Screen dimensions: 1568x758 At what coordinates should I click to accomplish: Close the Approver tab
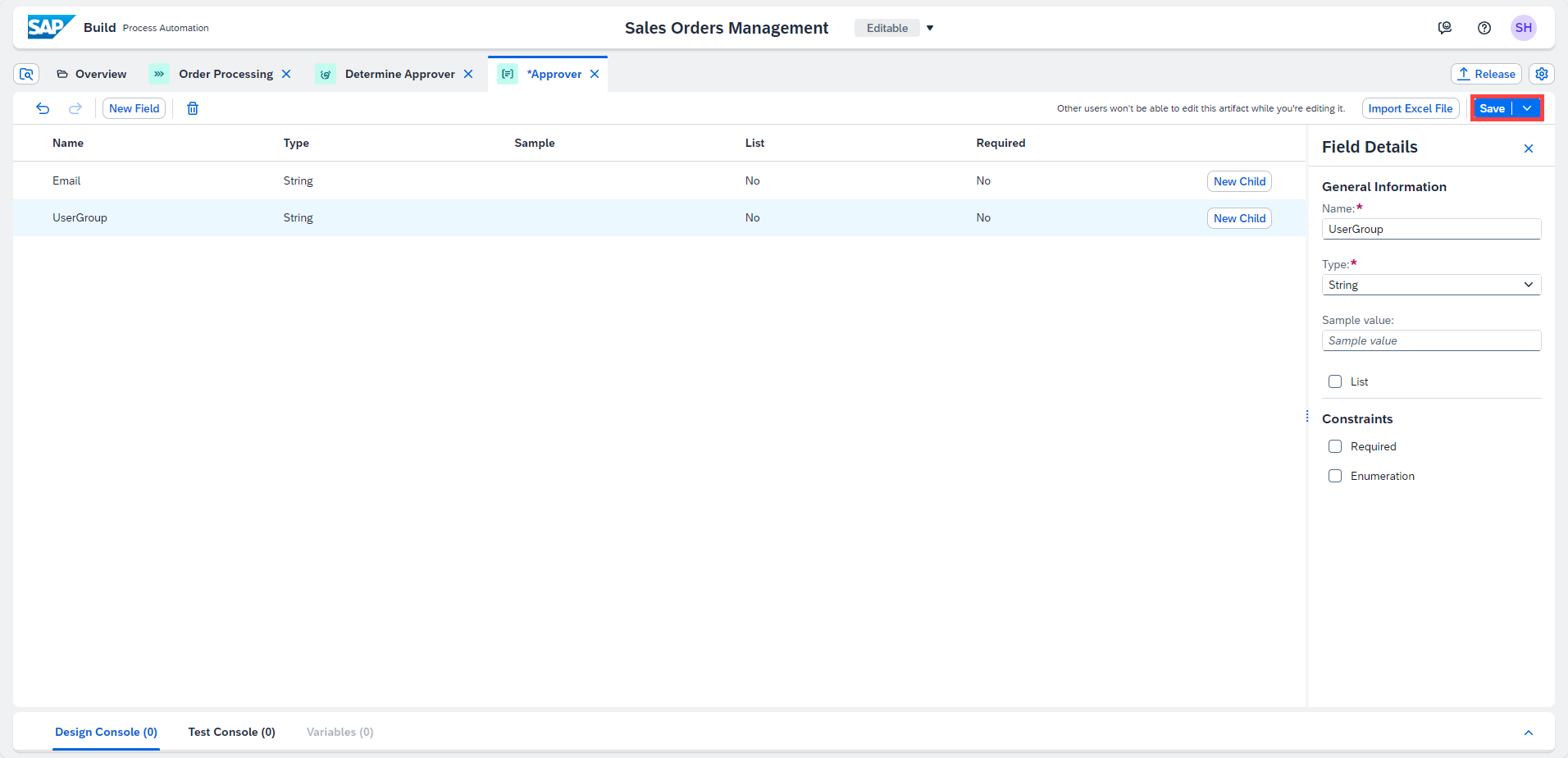[x=595, y=74]
